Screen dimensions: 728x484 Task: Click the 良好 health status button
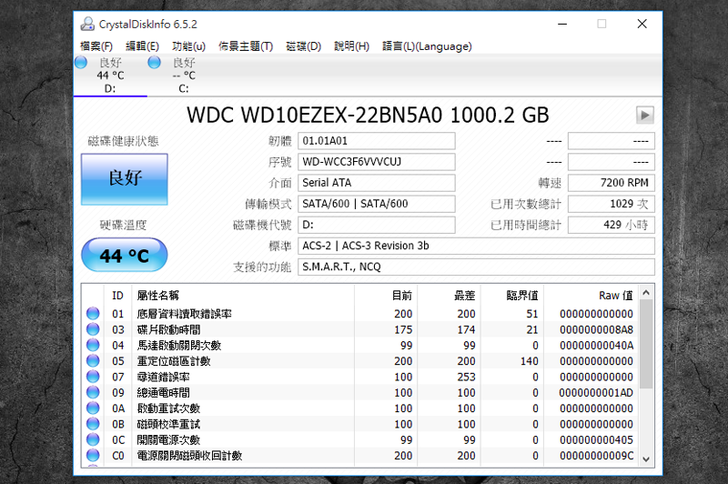pyautogui.click(x=124, y=179)
